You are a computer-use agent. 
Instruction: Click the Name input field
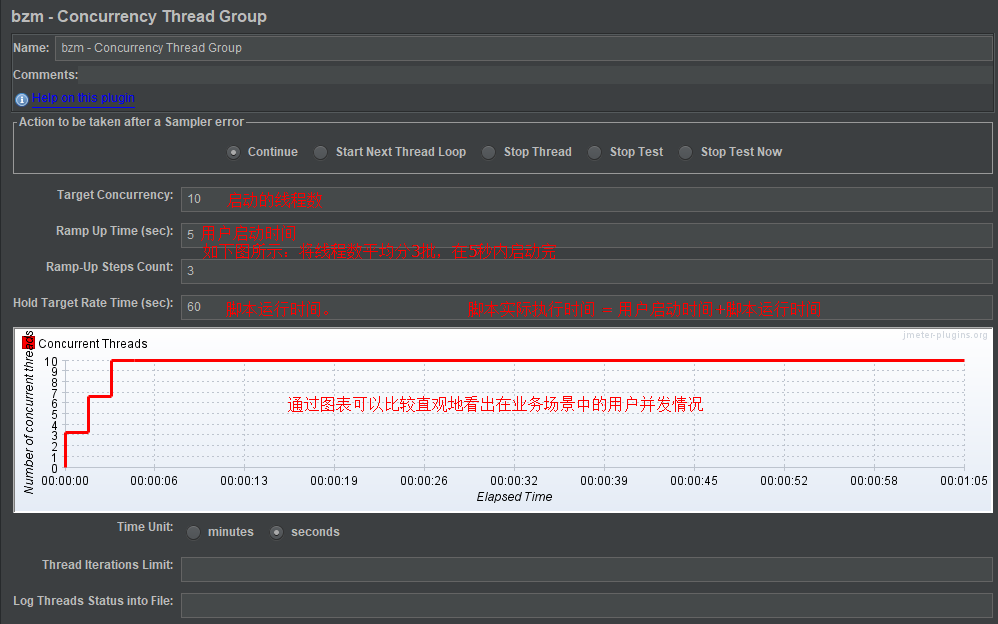pyautogui.click(x=523, y=48)
